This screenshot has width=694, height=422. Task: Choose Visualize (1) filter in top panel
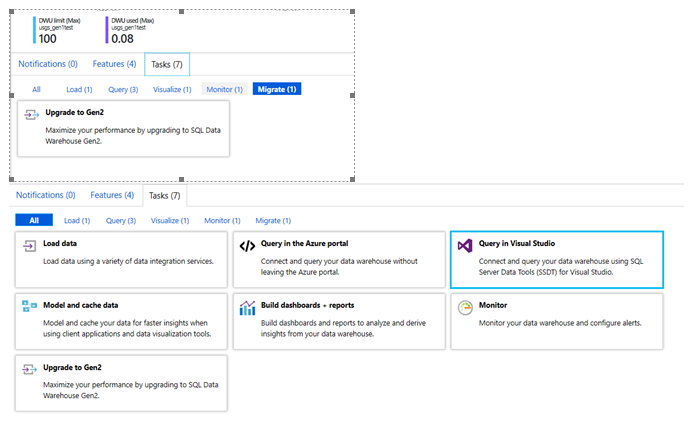tap(172, 89)
